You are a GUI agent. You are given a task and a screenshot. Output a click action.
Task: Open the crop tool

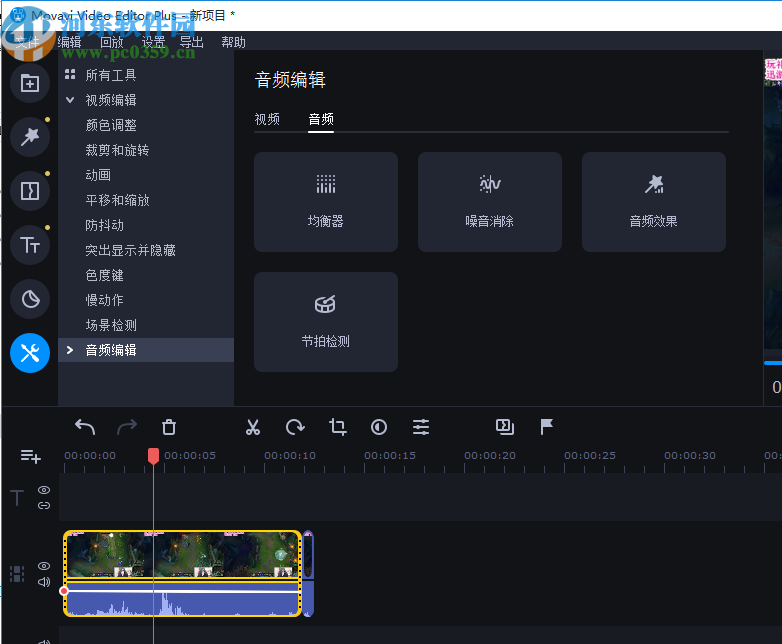pyautogui.click(x=338, y=427)
